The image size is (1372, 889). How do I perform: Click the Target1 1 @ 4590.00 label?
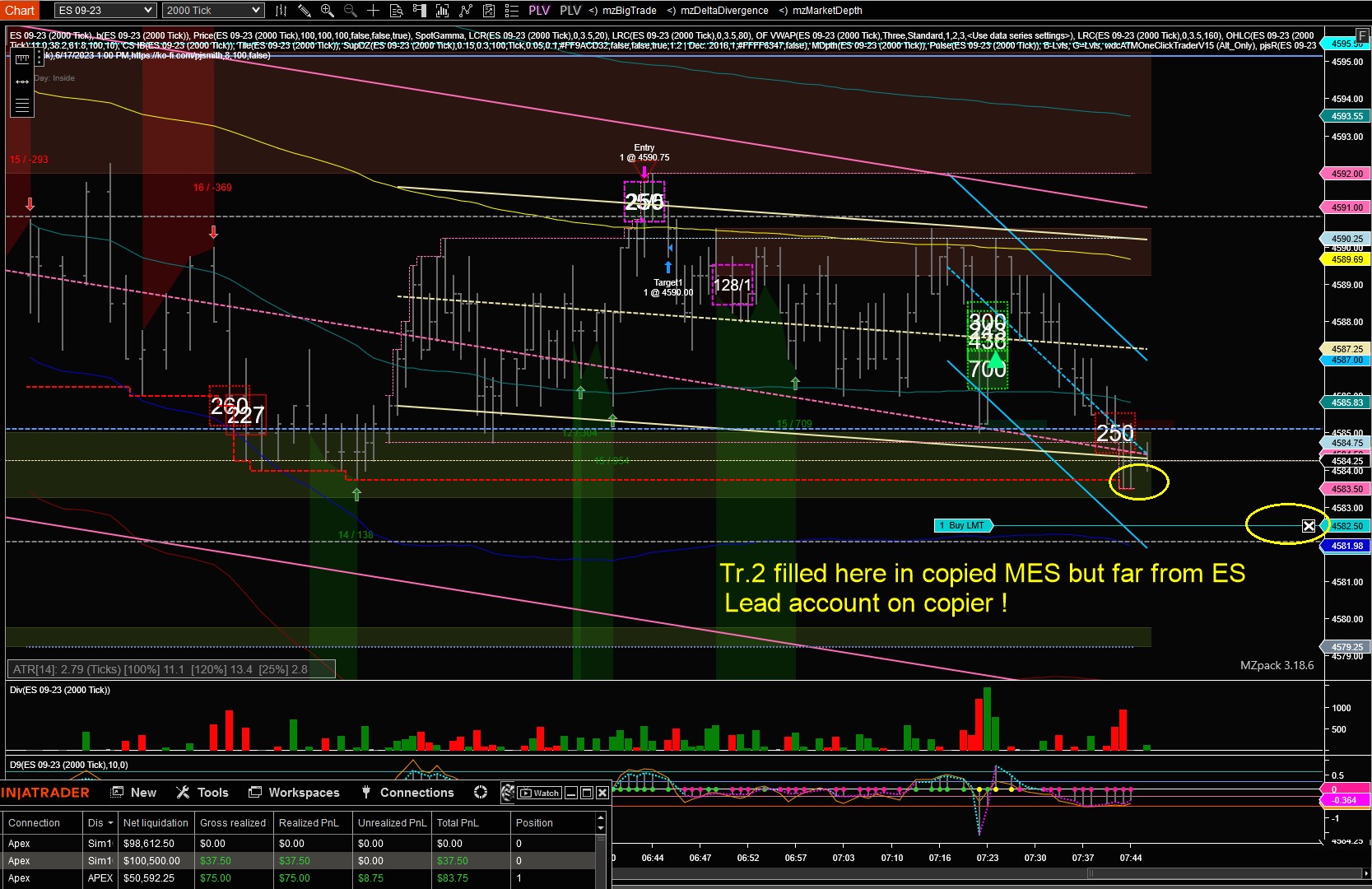pyautogui.click(x=668, y=287)
